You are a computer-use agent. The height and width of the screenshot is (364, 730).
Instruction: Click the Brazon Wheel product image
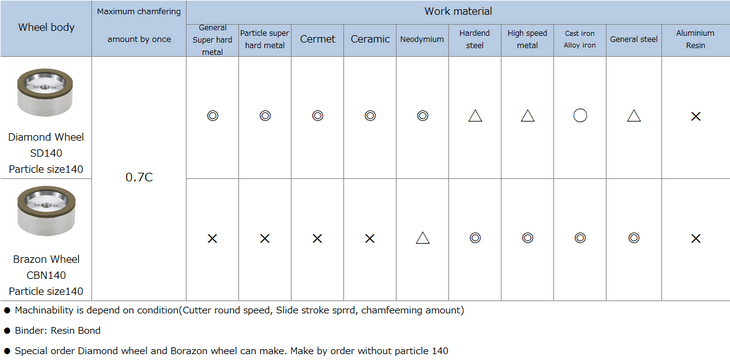click(46, 212)
